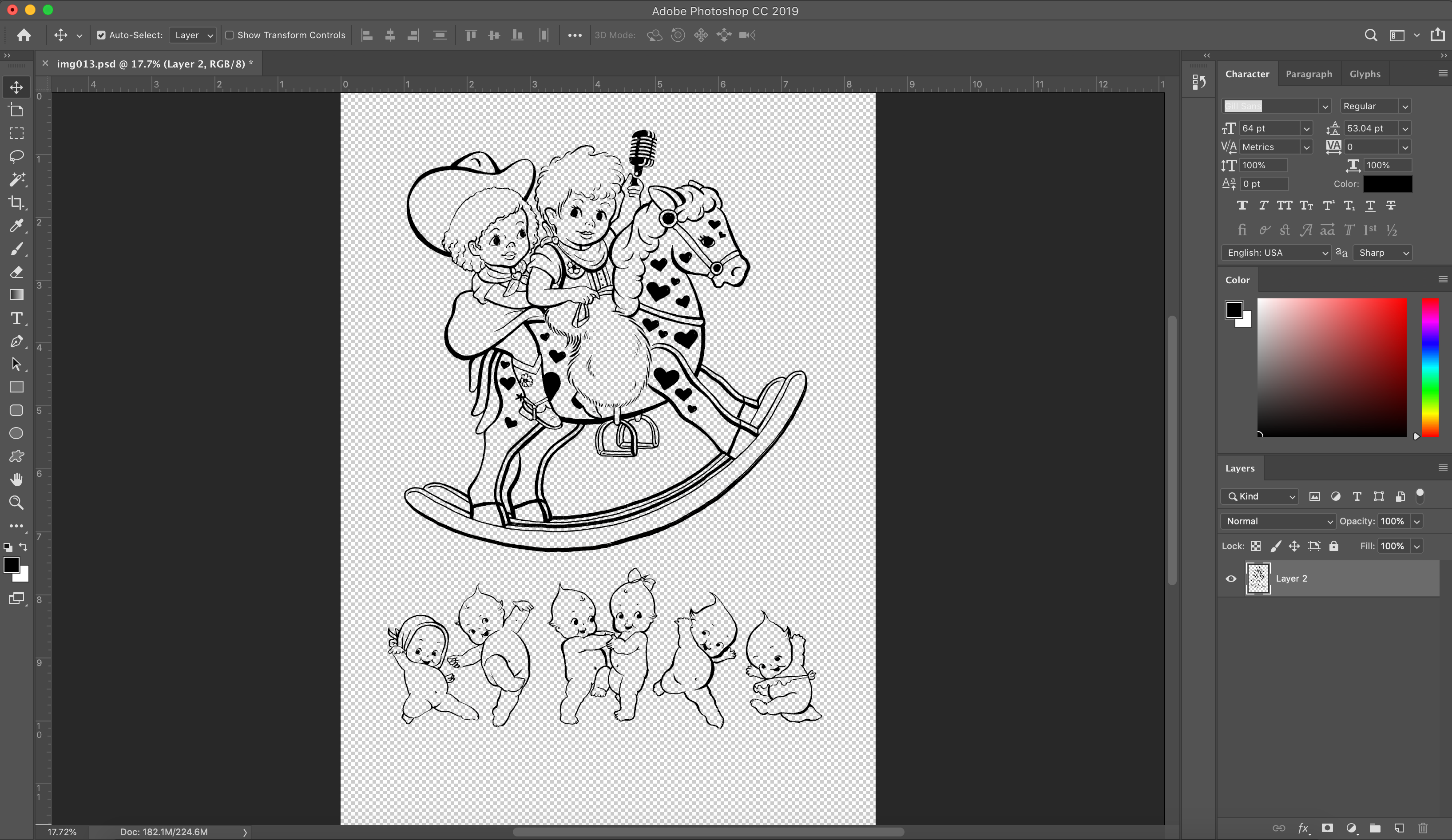1452x840 pixels.
Task: Expand the Sharp anti-aliasing dropdown
Action: [x=1382, y=253]
